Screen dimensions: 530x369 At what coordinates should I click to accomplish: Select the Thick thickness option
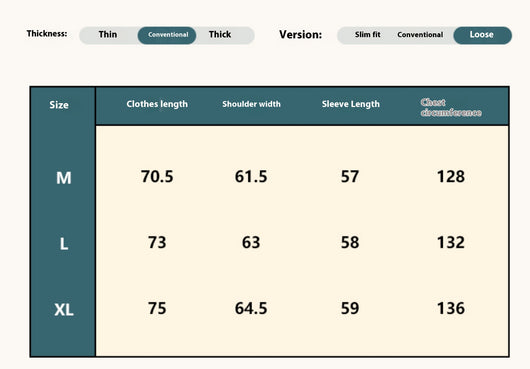pos(220,34)
